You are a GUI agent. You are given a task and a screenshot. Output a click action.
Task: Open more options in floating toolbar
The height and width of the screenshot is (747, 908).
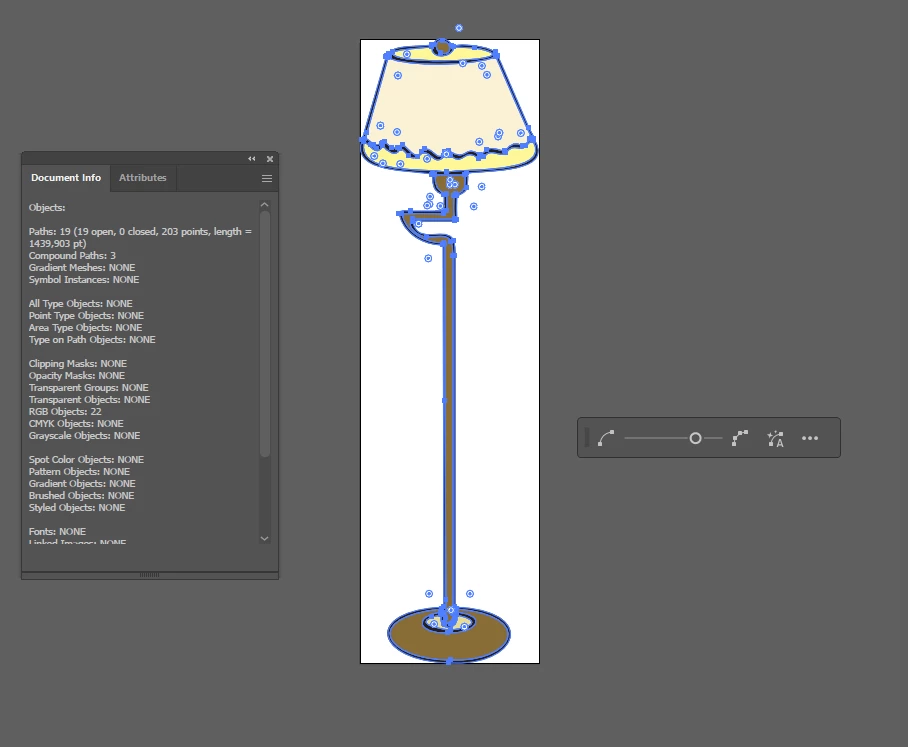coord(810,438)
